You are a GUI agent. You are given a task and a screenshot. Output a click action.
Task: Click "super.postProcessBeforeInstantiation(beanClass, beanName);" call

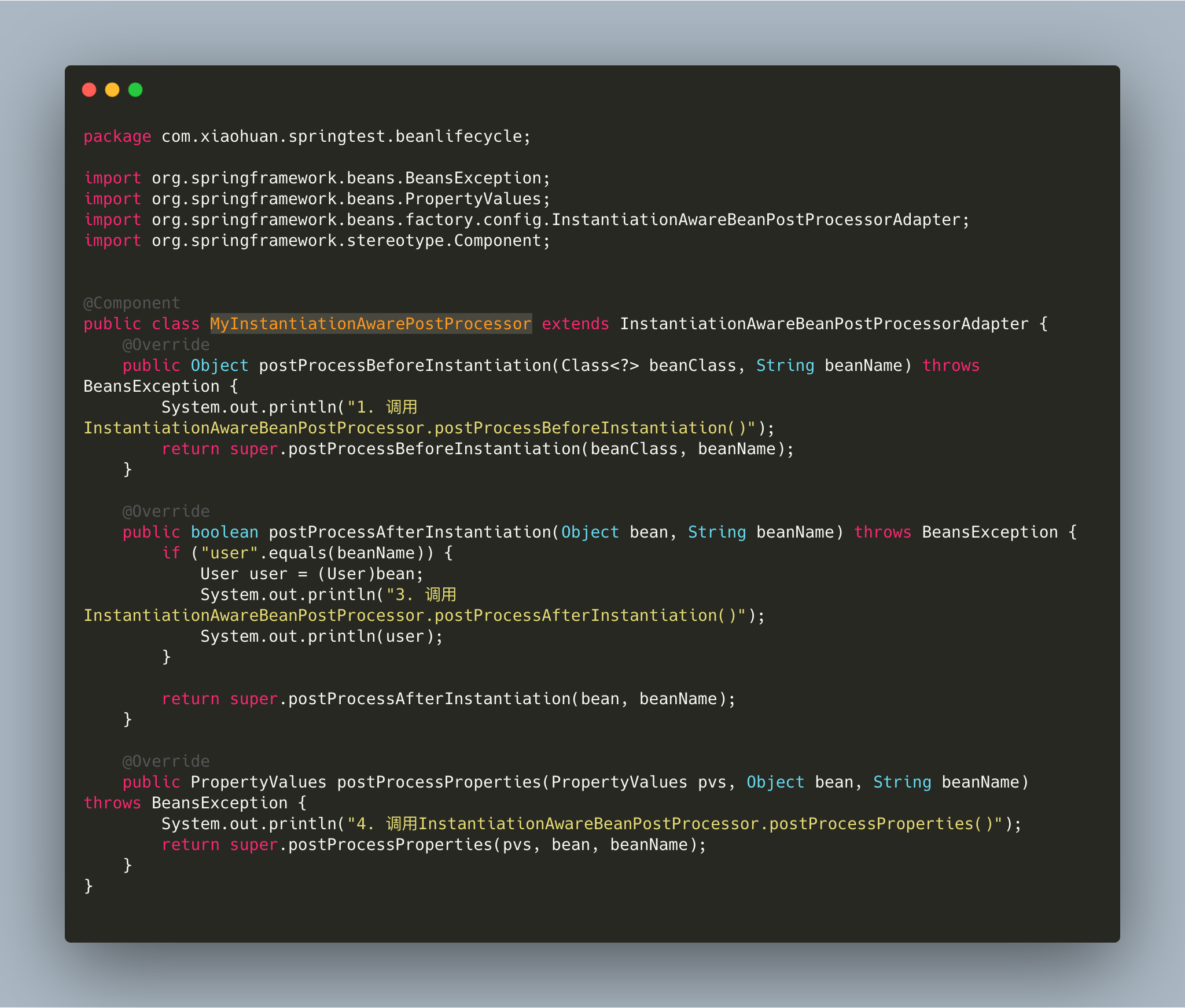pyautogui.click(x=512, y=449)
